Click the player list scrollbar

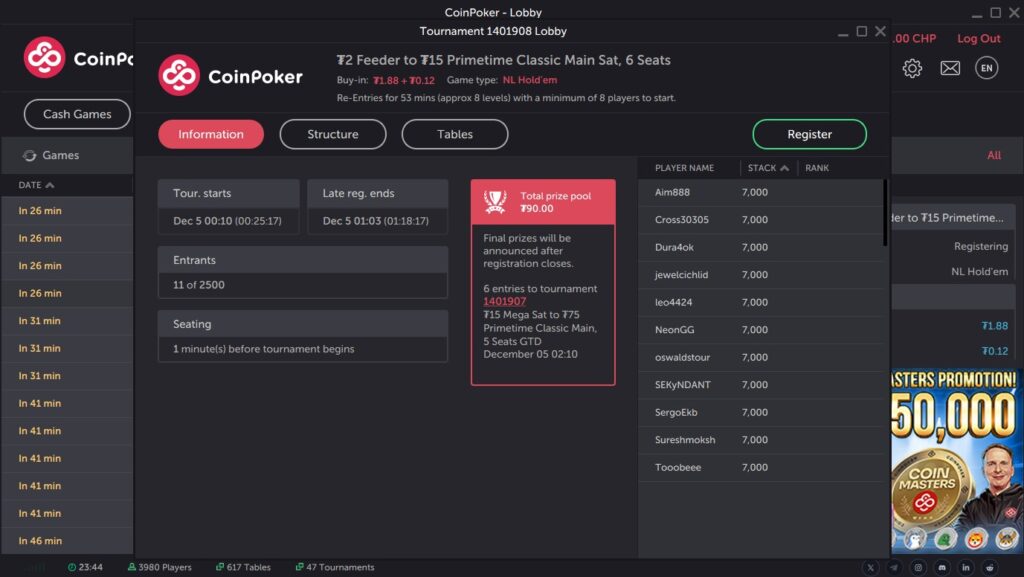pos(885,213)
